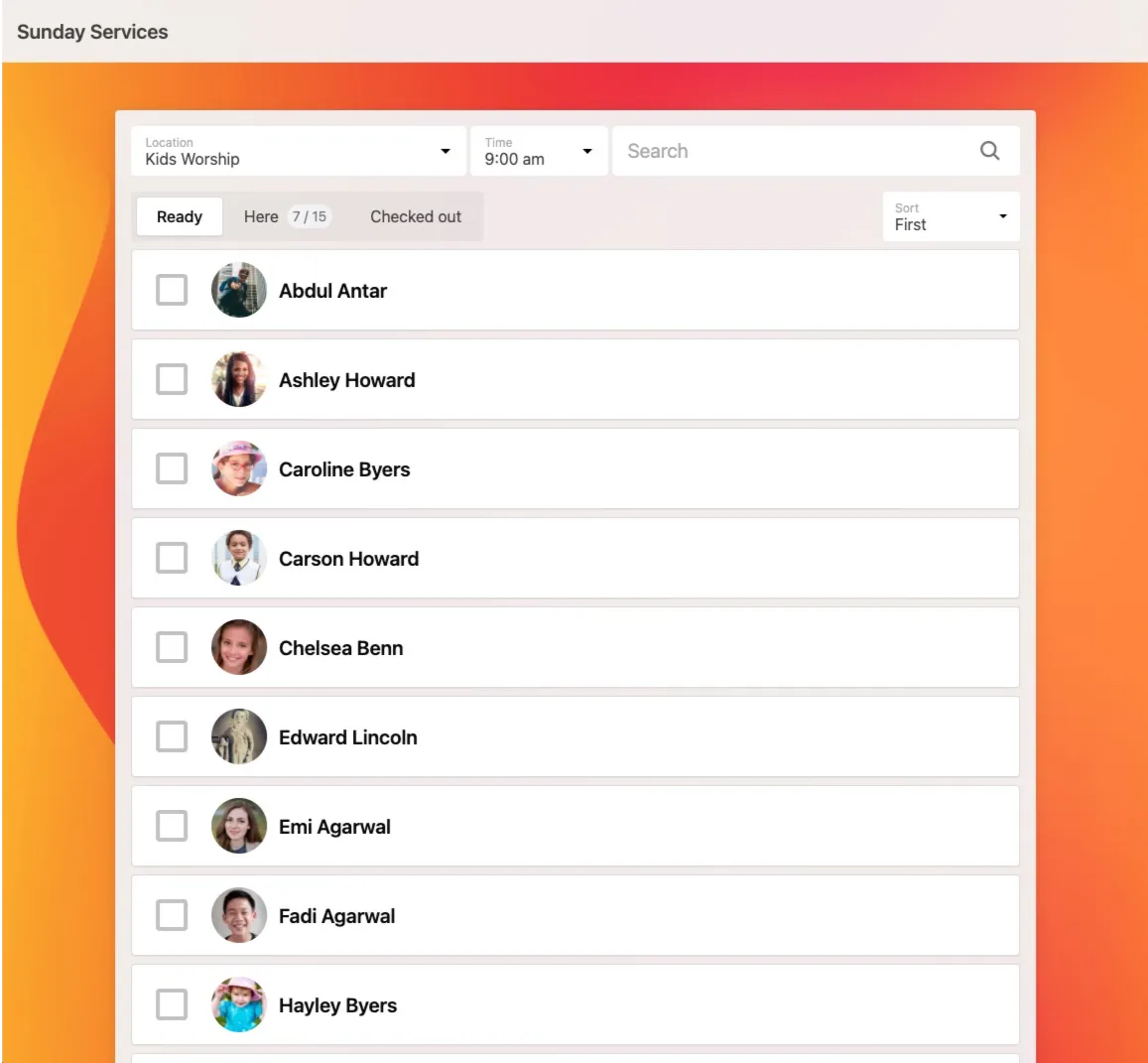
Task: Click Abdul Antar's profile photo
Action: point(239,291)
